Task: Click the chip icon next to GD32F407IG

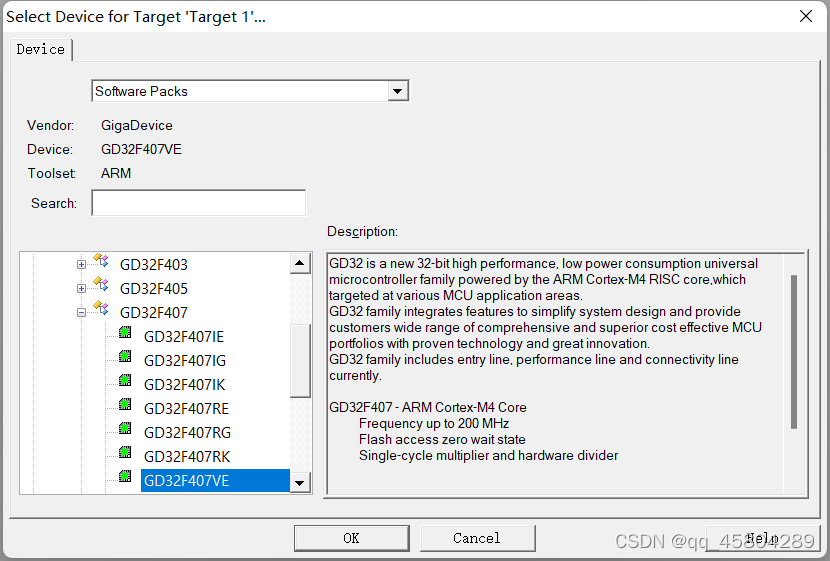Action: point(125,356)
